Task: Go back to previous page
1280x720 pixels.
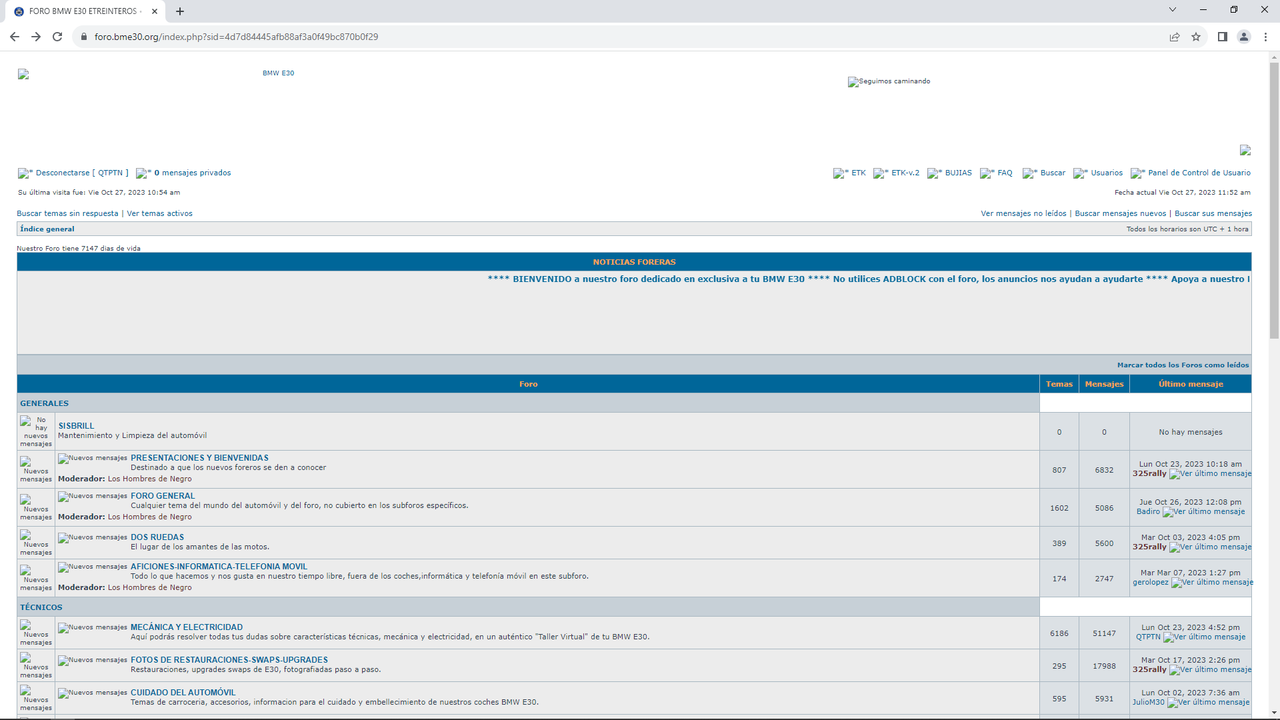Action: [x=14, y=37]
